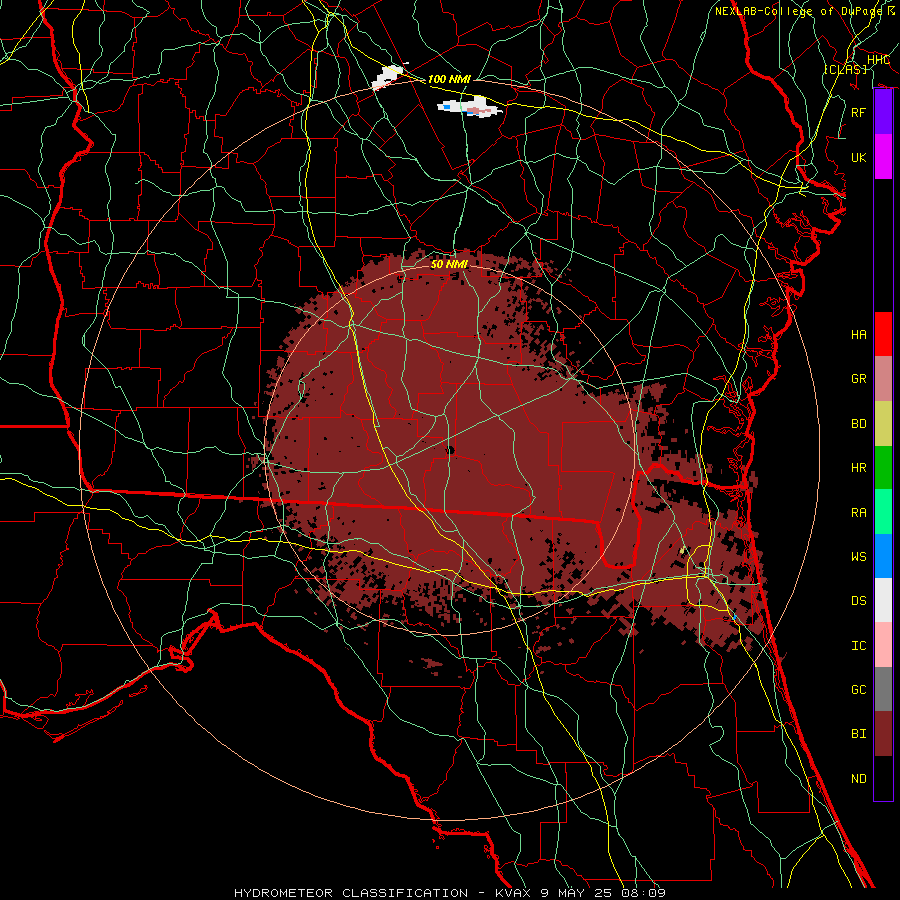Screen dimensions: 900x900
Task: Select the GC gray legend swatch
Action: (883, 689)
